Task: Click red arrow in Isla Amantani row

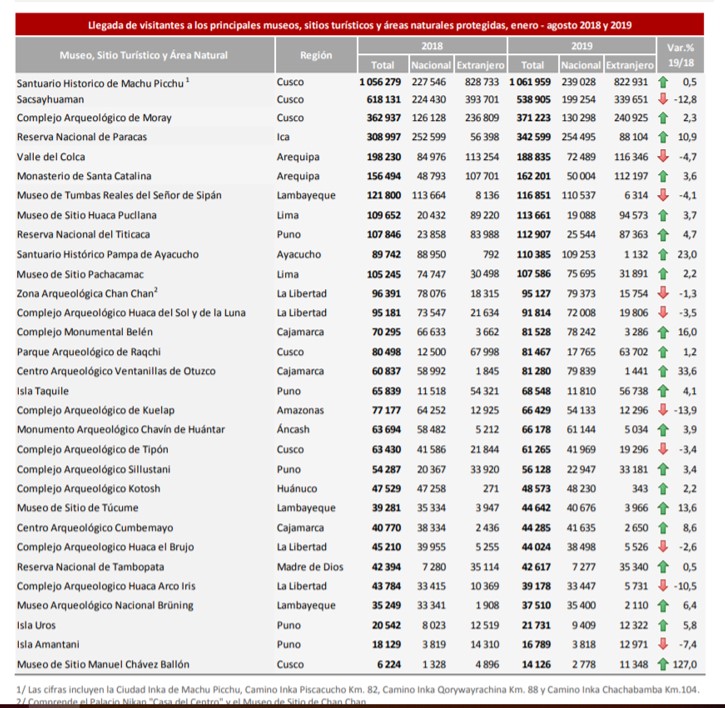Action: [663, 644]
